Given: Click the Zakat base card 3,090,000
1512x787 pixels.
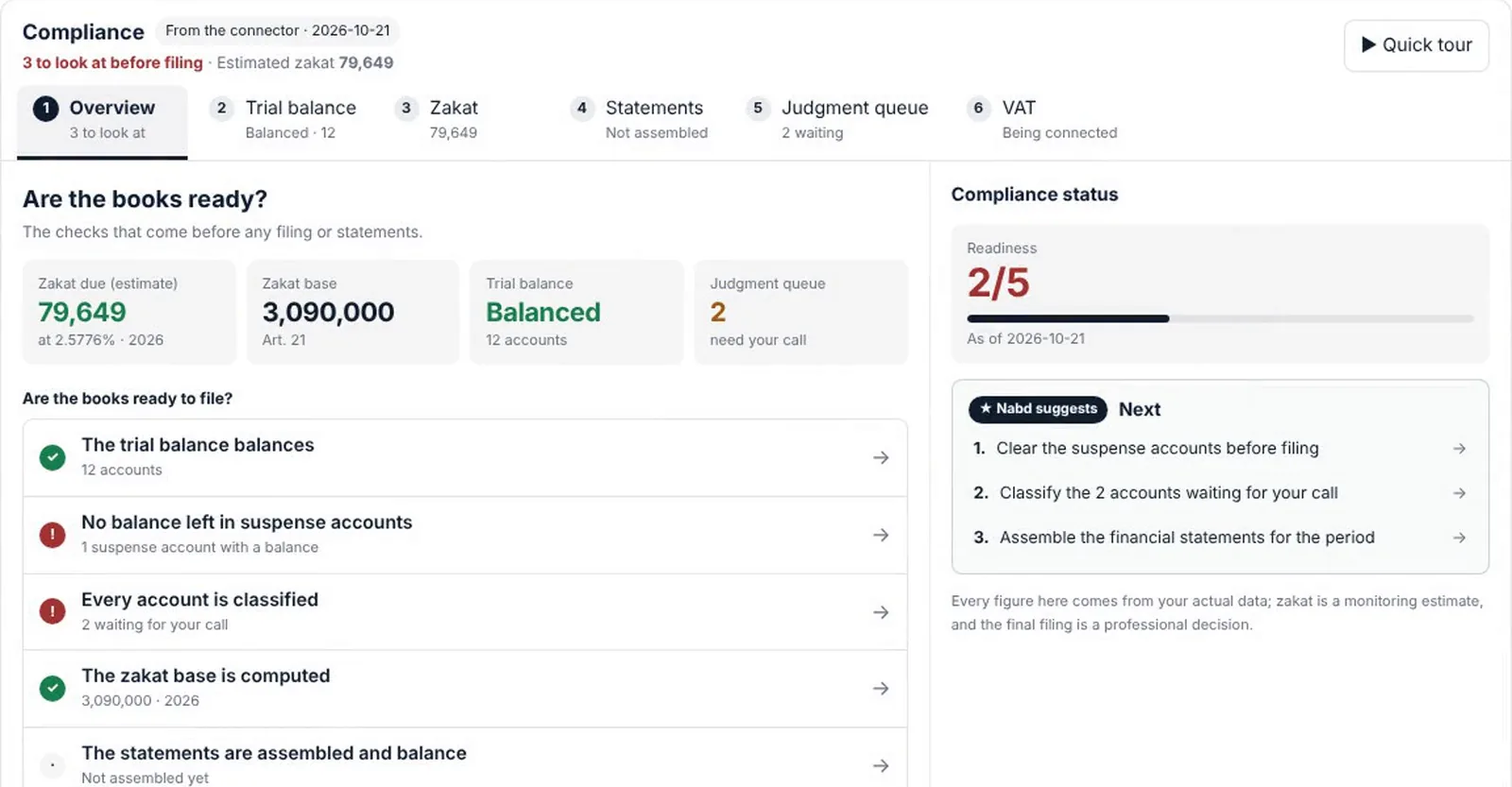Looking at the screenshot, I should click(x=352, y=312).
